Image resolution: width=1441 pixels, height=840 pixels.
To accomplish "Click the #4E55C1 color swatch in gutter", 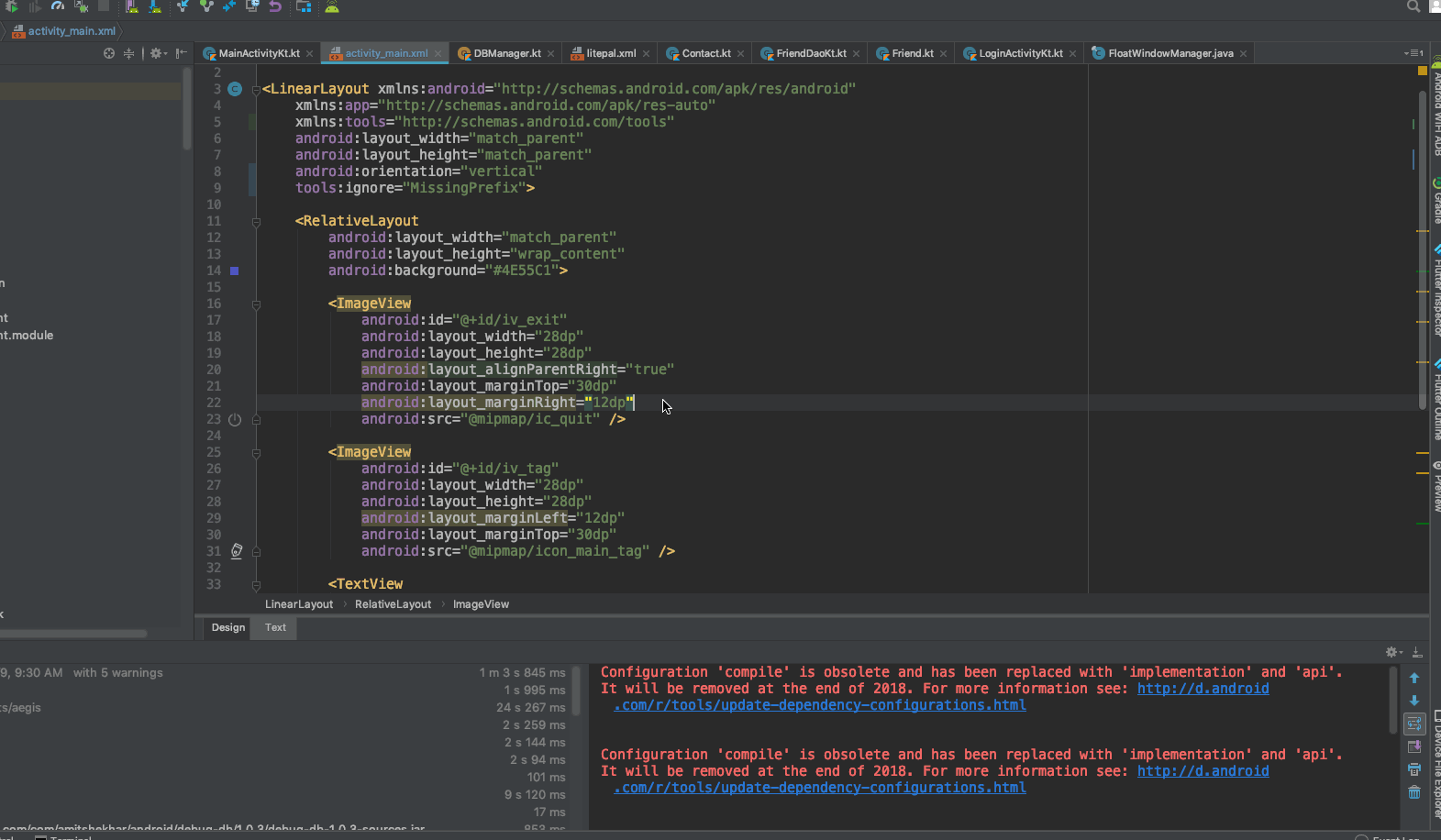I will tap(234, 271).
